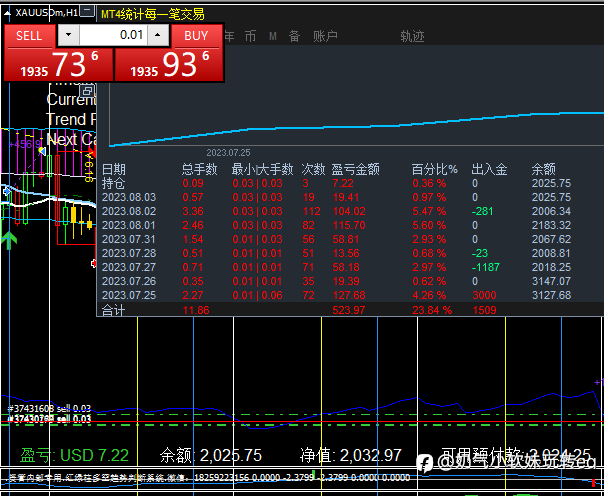Click the MT4统计每一笔交易 panel title

(x=153, y=15)
